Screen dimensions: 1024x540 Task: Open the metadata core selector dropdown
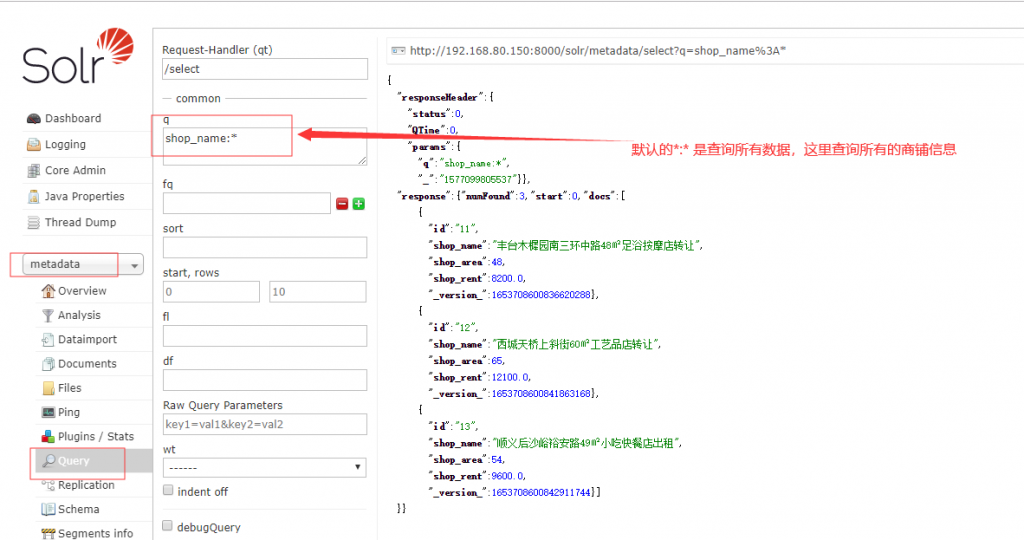78,265
